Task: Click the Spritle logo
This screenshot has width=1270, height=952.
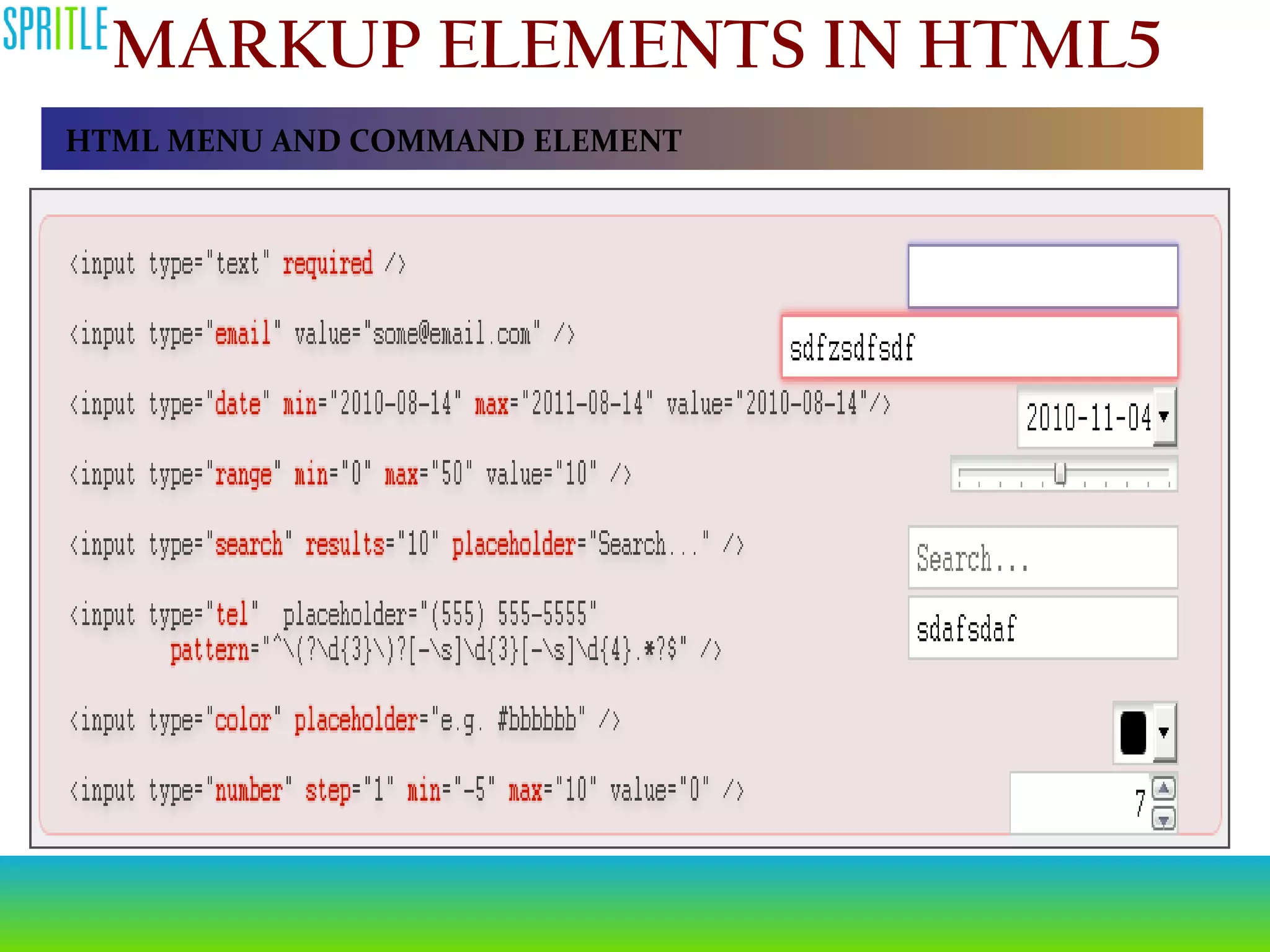Action: click(55, 29)
